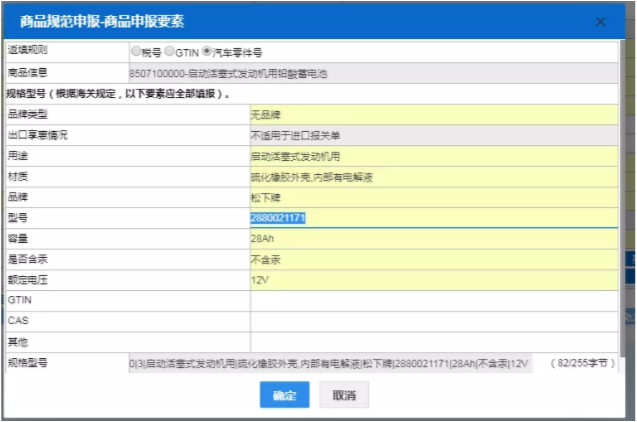Click the 额定电压 field showing 12V
Image resolution: width=637 pixels, height=422 pixels.
pos(432,280)
